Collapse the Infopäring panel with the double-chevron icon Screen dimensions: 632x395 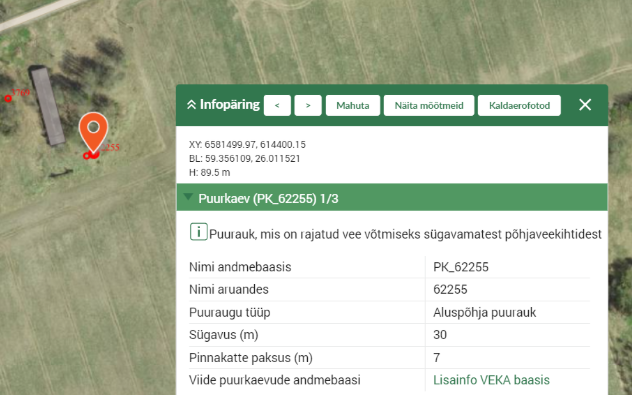pyautogui.click(x=191, y=105)
